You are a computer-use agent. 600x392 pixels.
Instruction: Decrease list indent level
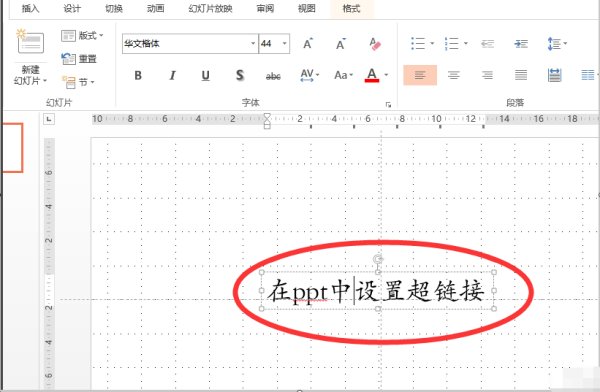point(488,44)
